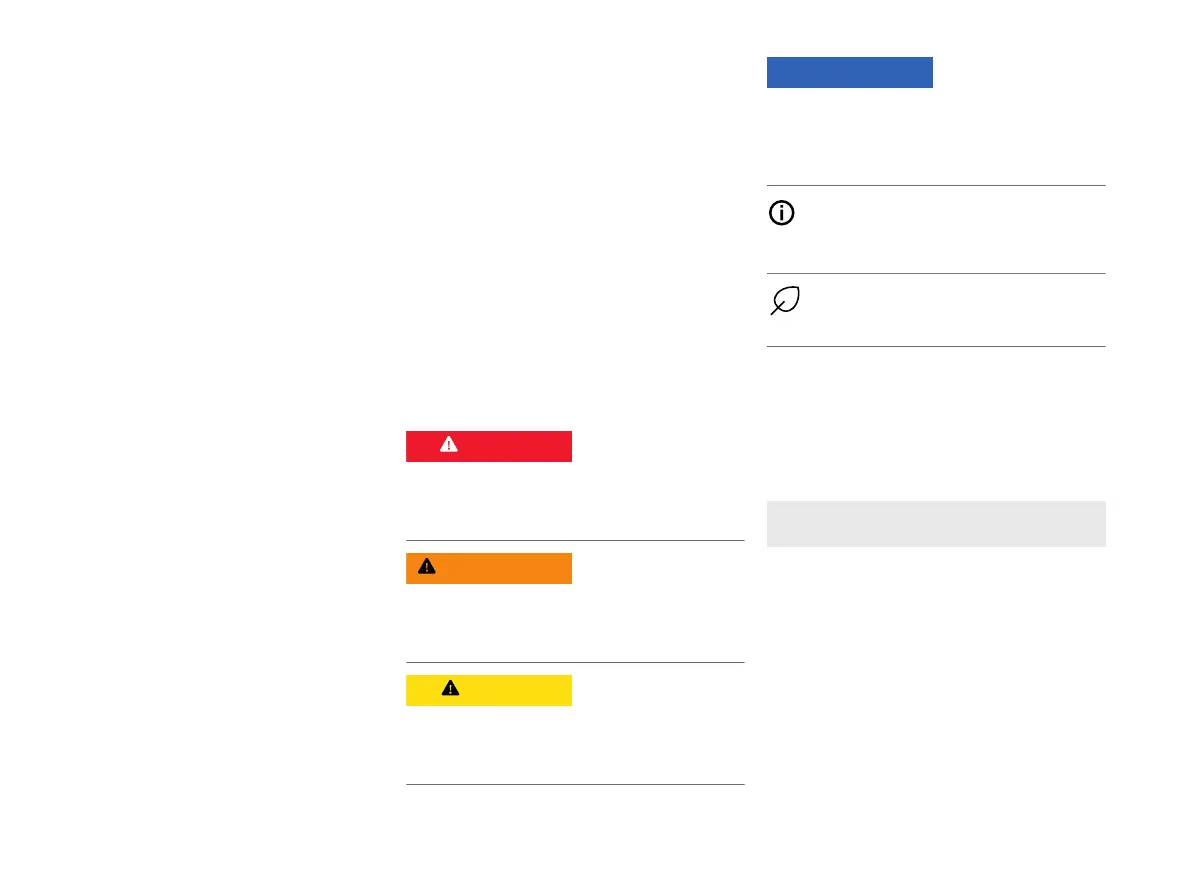
Task: Click the black warning triangle on yellow banner
Action: click(x=450, y=689)
